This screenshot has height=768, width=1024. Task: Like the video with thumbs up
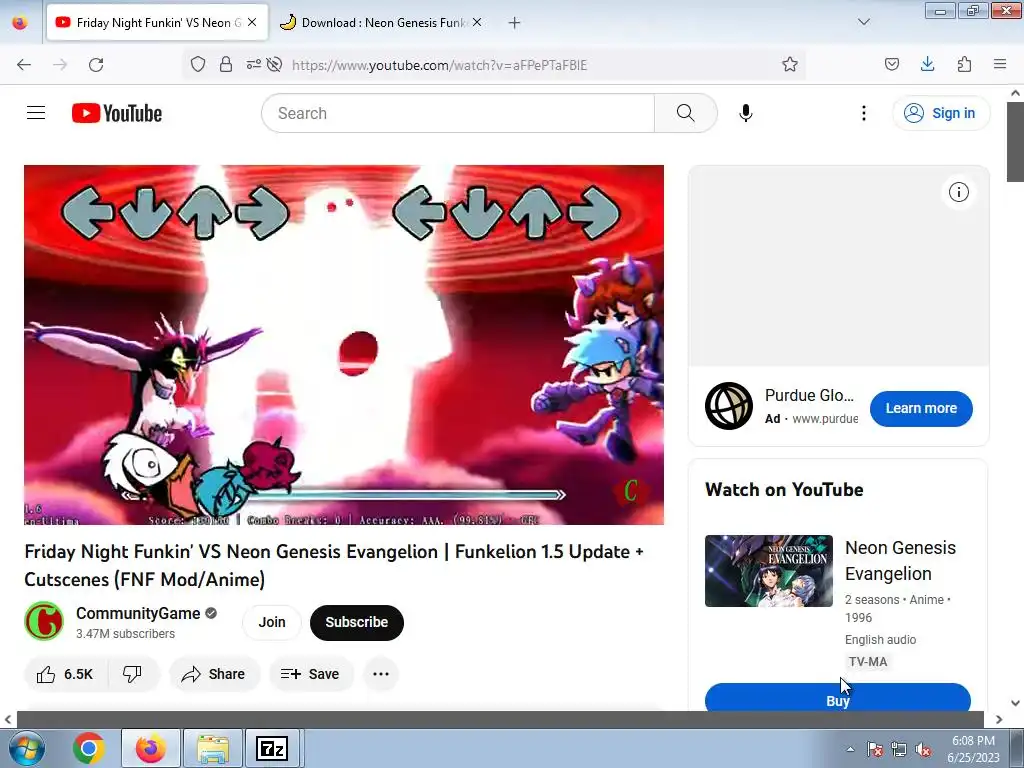pyautogui.click(x=65, y=674)
